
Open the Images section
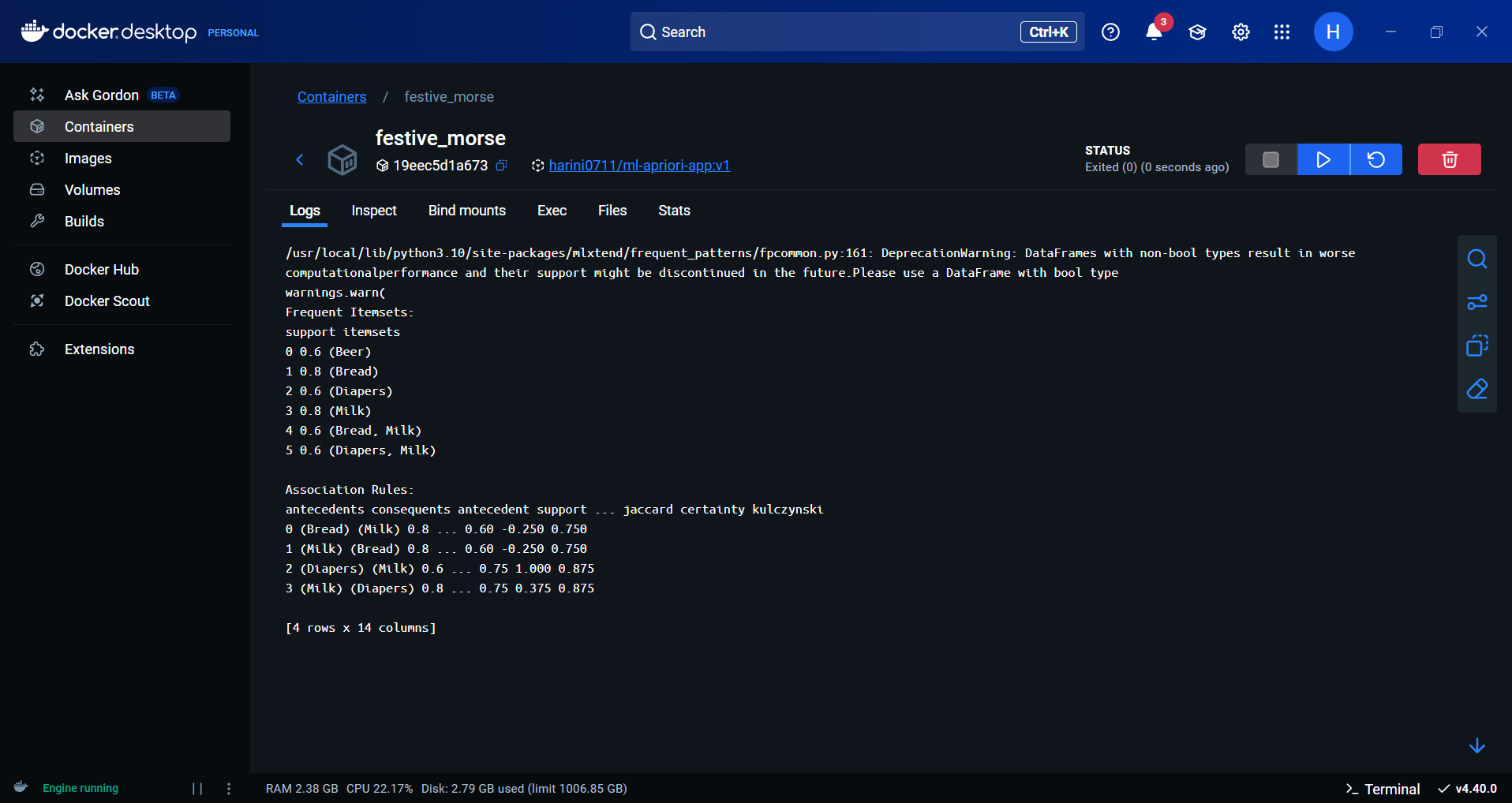coord(122,158)
